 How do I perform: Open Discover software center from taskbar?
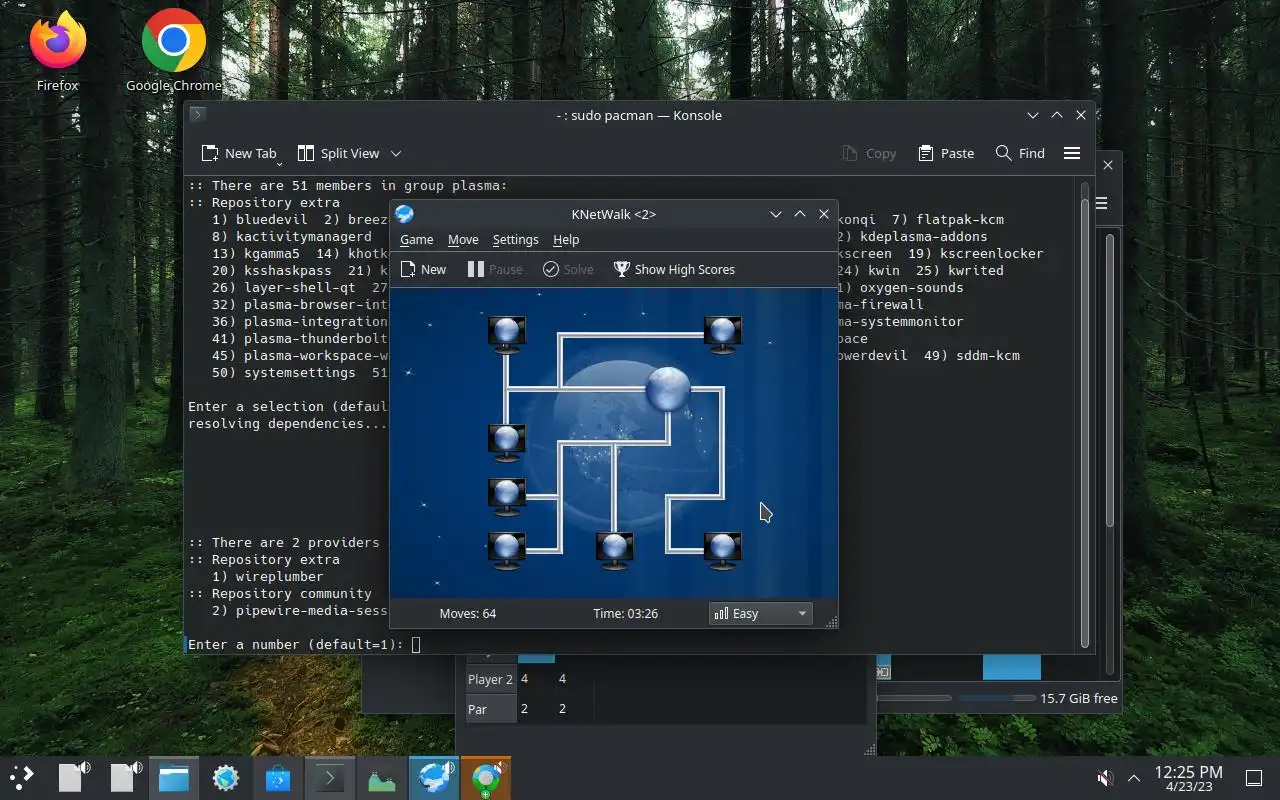278,777
